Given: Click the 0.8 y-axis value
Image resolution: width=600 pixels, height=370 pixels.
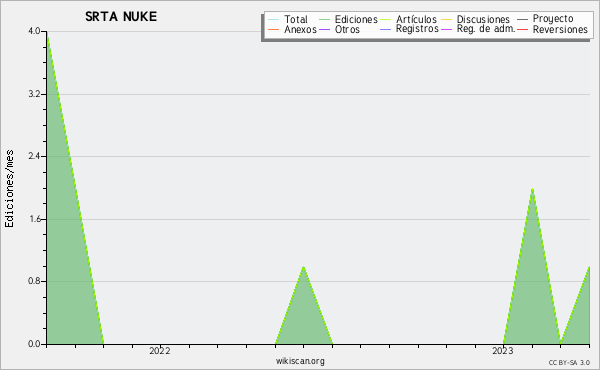Looking at the screenshot, I should (x=34, y=281).
